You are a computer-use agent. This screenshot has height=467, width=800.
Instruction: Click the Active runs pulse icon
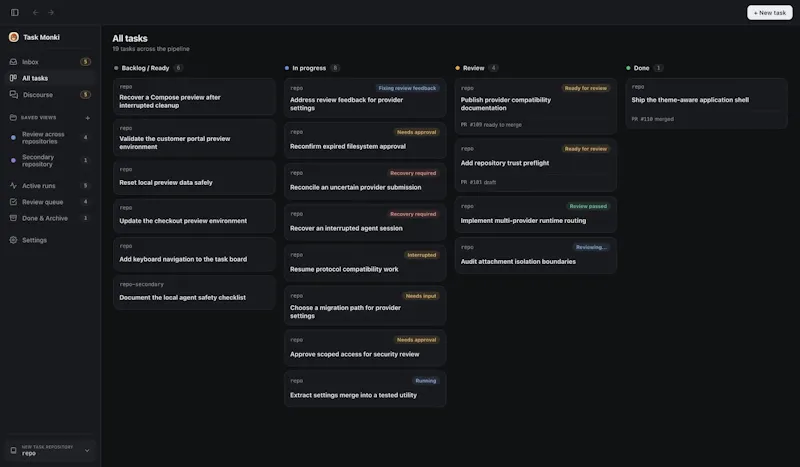(x=13, y=186)
